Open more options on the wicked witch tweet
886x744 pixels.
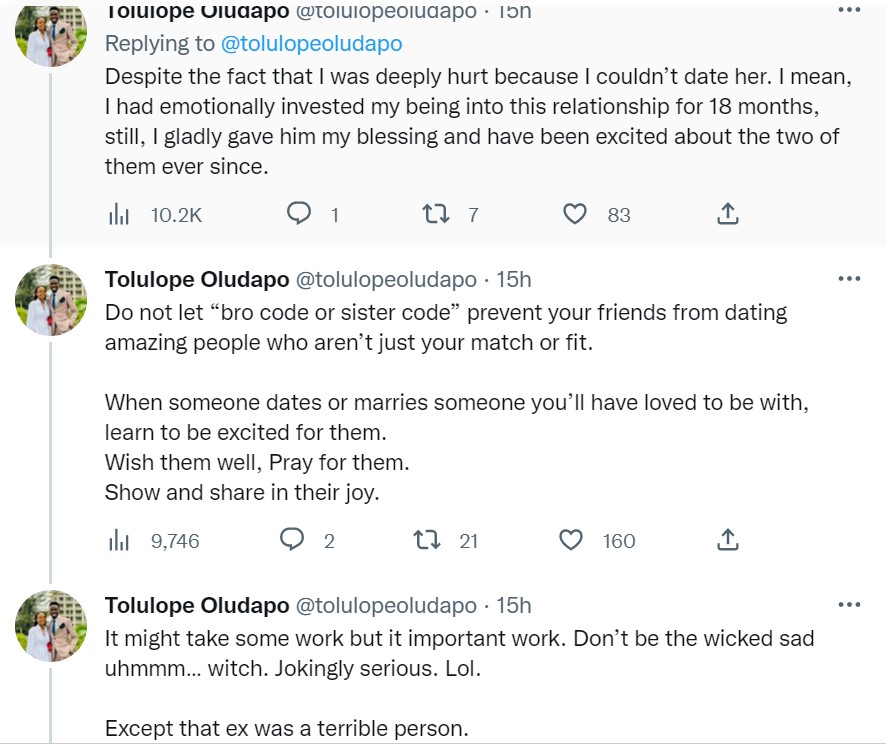point(849,605)
